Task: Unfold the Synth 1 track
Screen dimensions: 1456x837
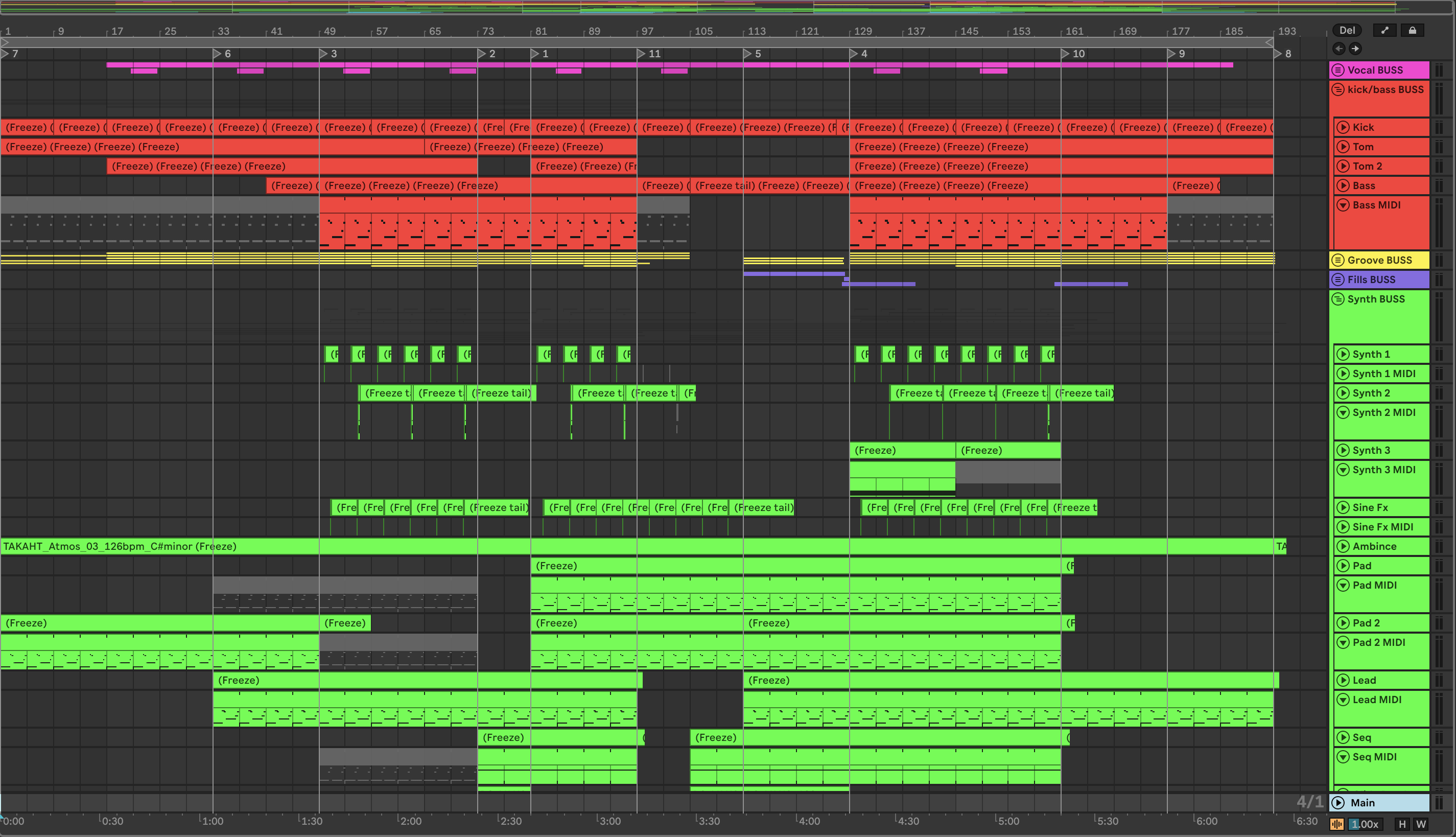Action: (x=1343, y=354)
